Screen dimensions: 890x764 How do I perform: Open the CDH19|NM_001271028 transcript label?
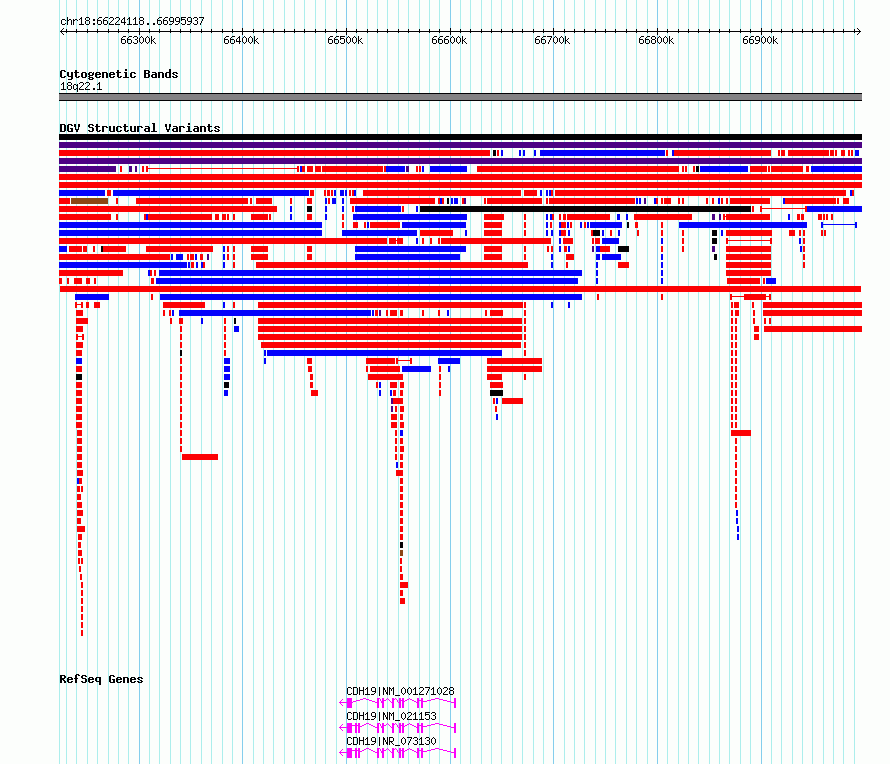tap(400, 691)
